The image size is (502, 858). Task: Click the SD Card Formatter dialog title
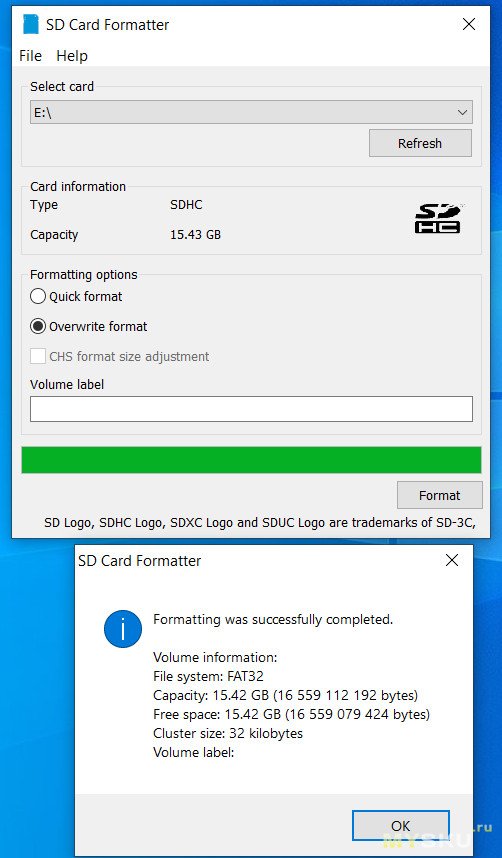coord(140,560)
